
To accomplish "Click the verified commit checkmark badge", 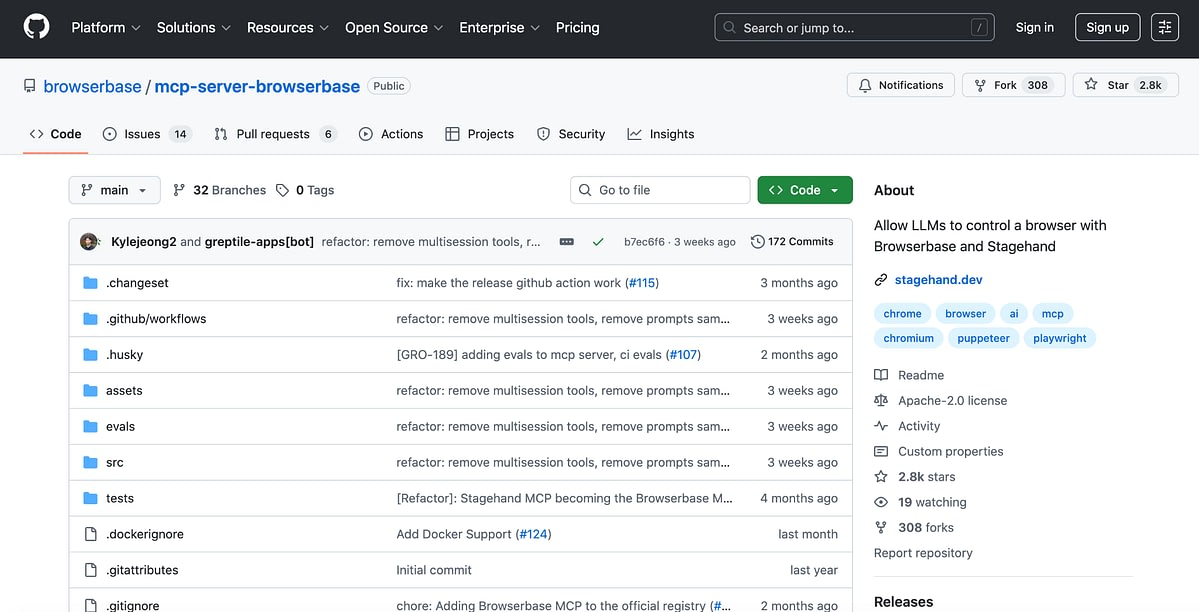I will click(597, 241).
